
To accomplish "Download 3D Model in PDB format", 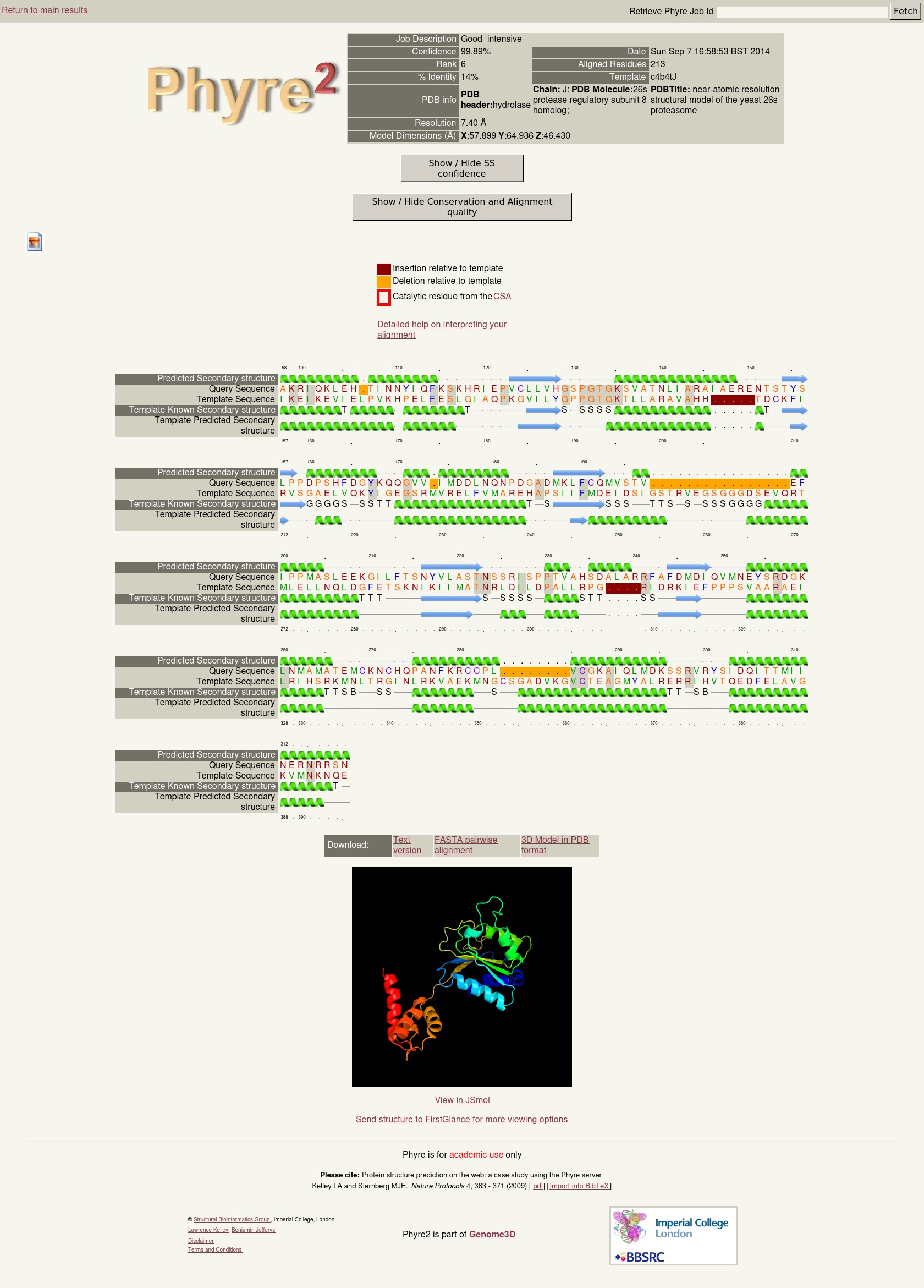I will coord(554,845).
